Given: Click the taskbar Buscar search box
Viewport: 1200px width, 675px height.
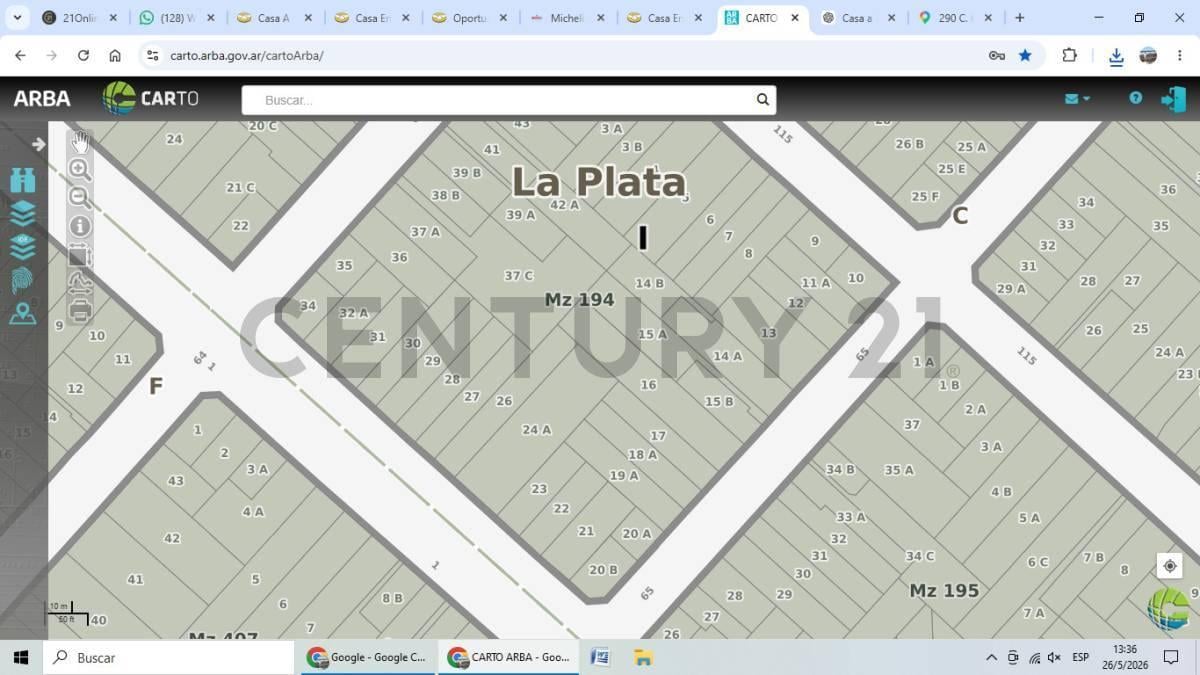Looking at the screenshot, I should tap(168, 657).
